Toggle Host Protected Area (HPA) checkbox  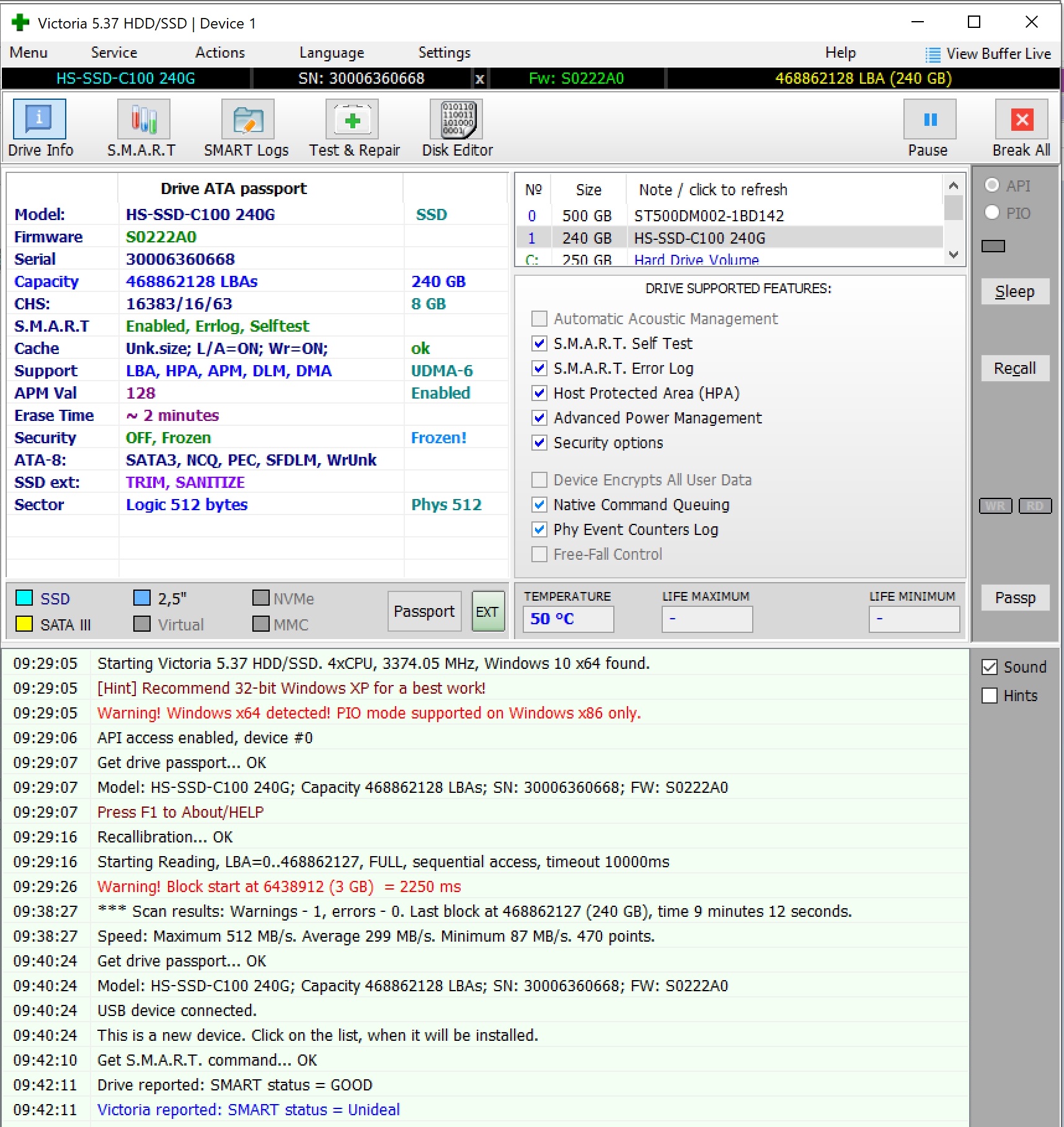click(x=539, y=393)
